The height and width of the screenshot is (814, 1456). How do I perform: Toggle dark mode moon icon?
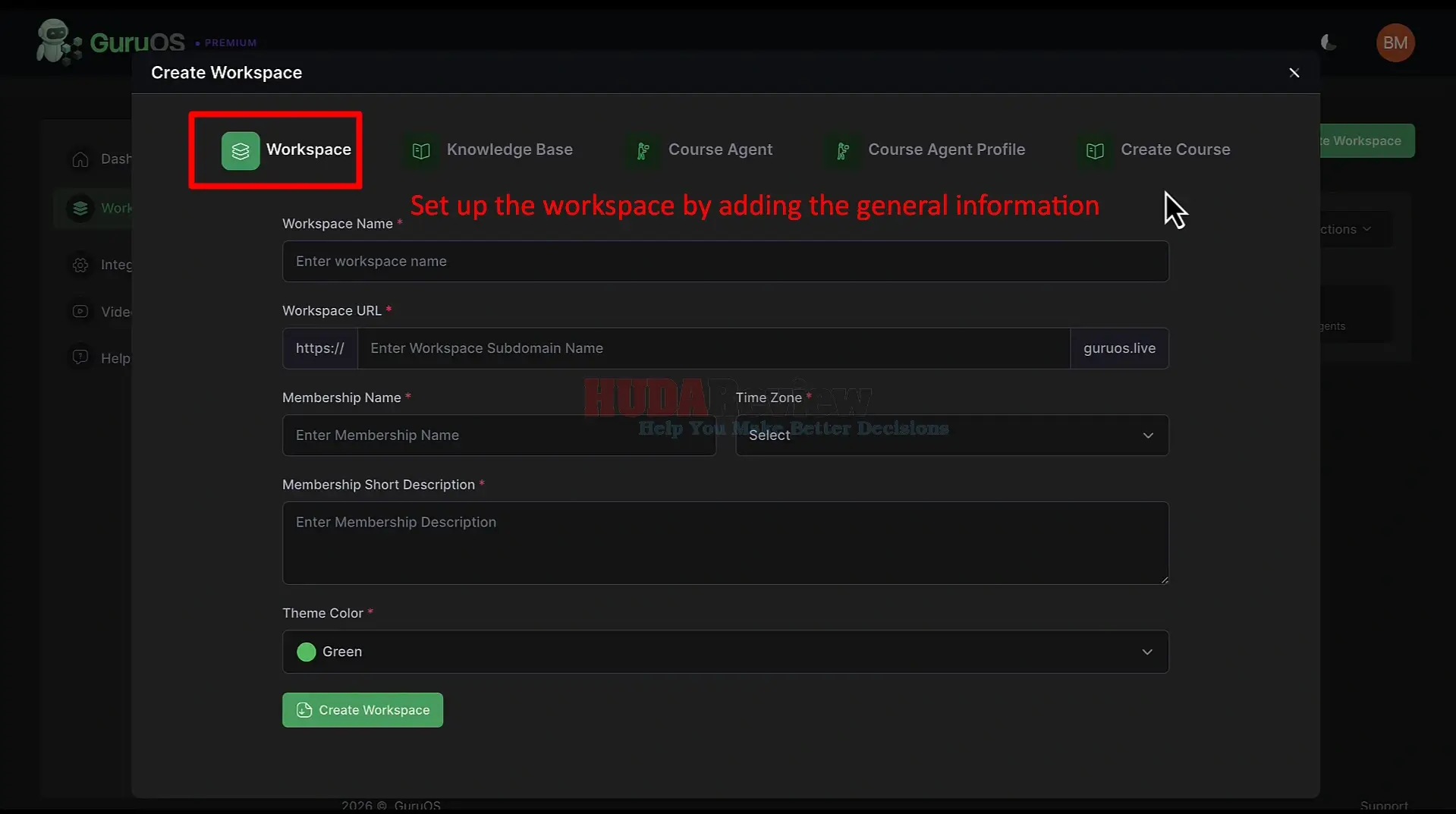point(1328,43)
